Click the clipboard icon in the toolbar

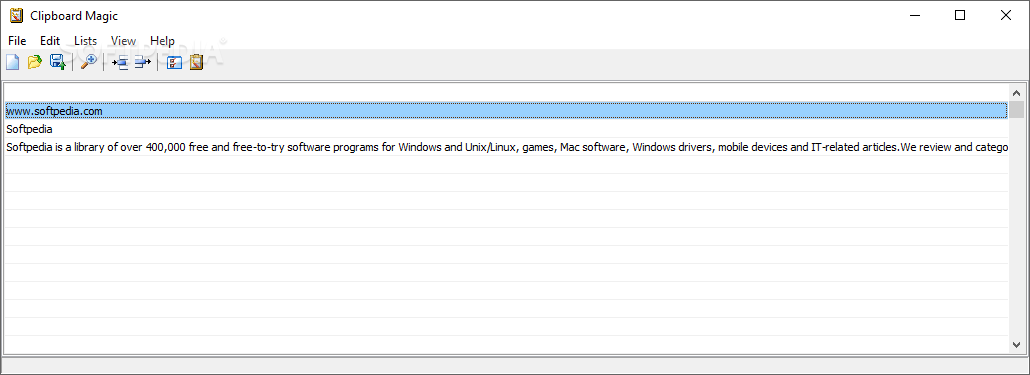[x=196, y=62]
